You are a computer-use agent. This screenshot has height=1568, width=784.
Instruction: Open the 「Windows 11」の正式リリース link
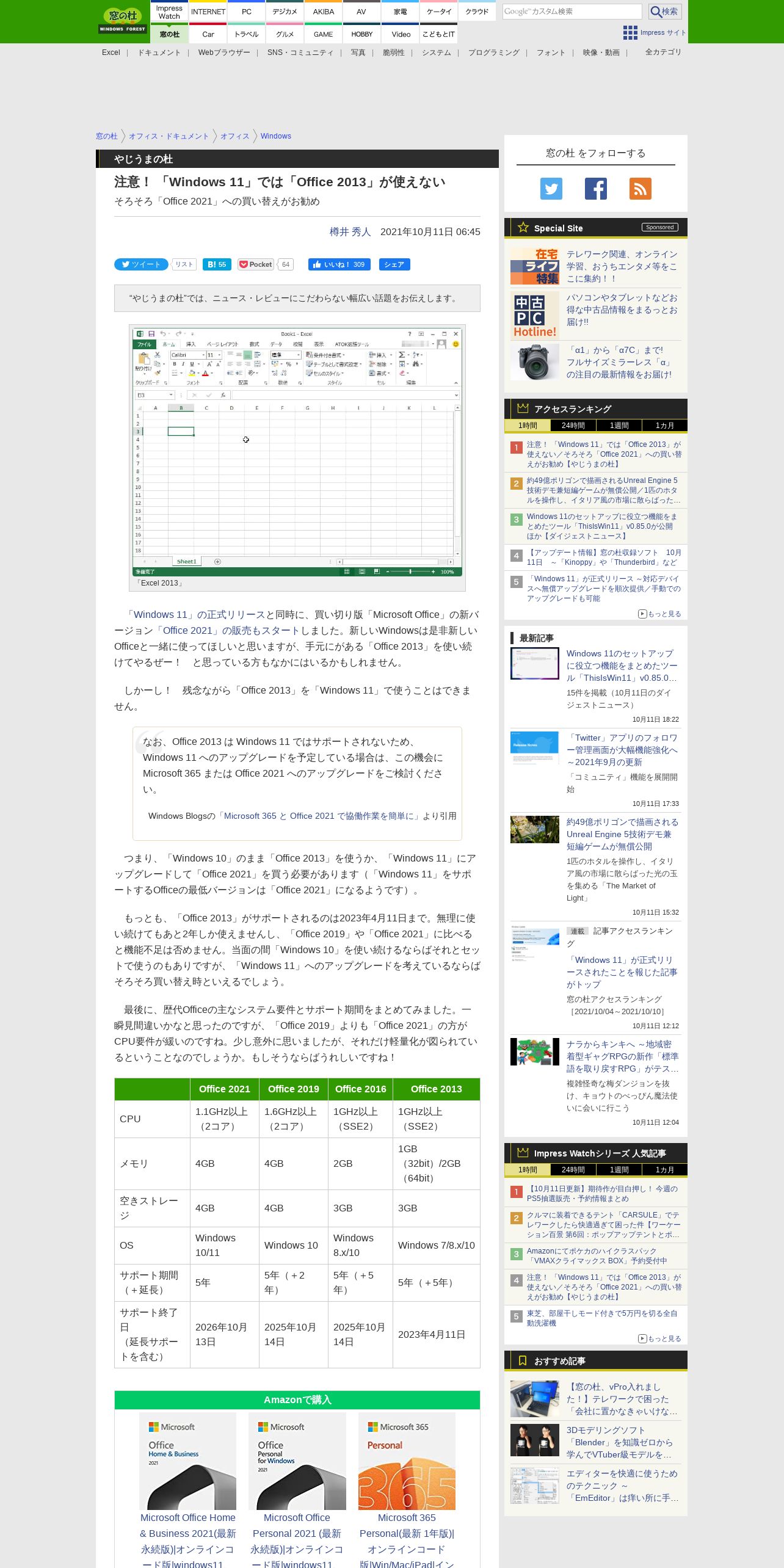pyautogui.click(x=195, y=615)
